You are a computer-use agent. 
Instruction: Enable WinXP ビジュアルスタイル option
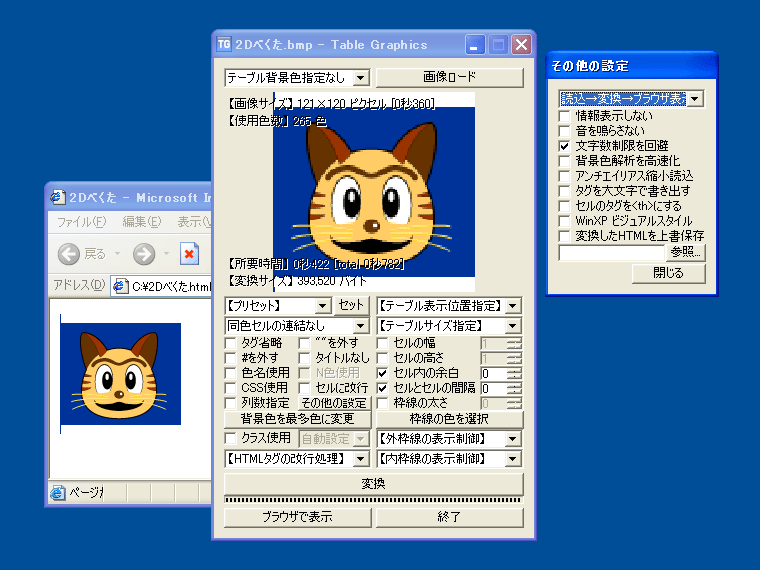[564, 221]
